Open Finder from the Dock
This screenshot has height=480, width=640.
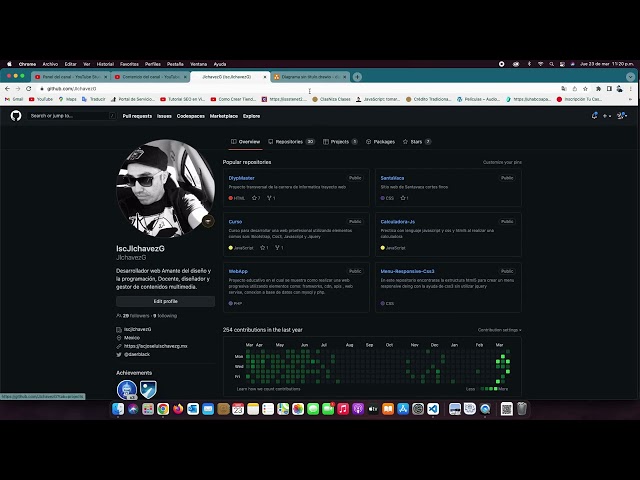118,409
